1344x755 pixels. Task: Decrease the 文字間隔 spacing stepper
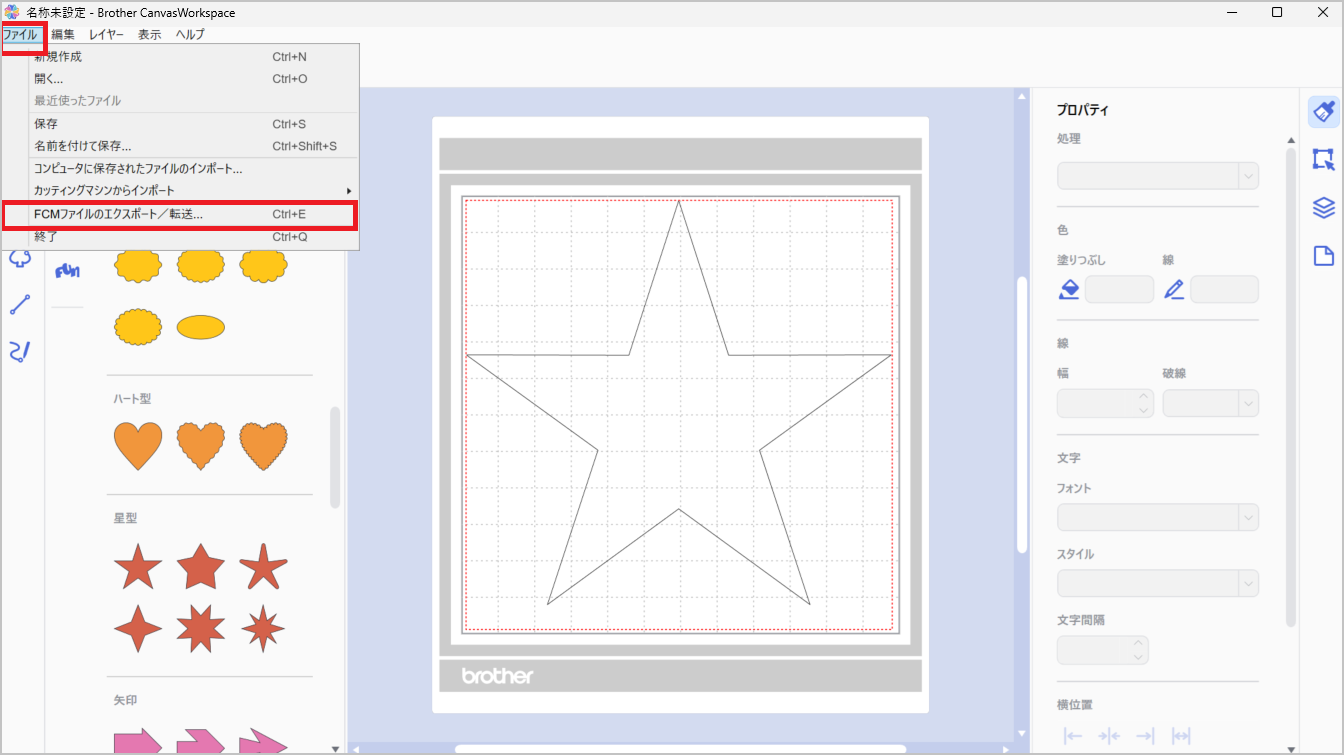[1138, 657]
